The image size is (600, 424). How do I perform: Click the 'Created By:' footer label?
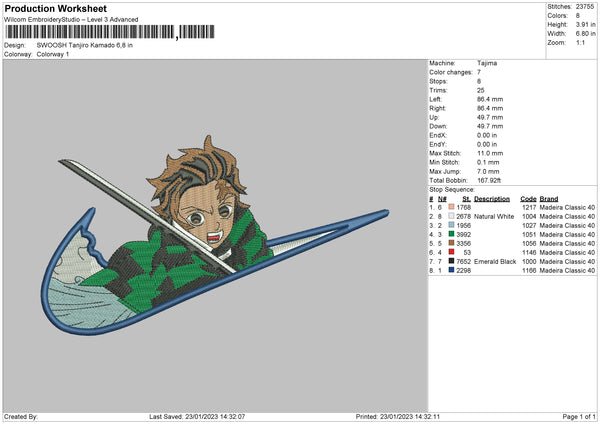click(21, 416)
